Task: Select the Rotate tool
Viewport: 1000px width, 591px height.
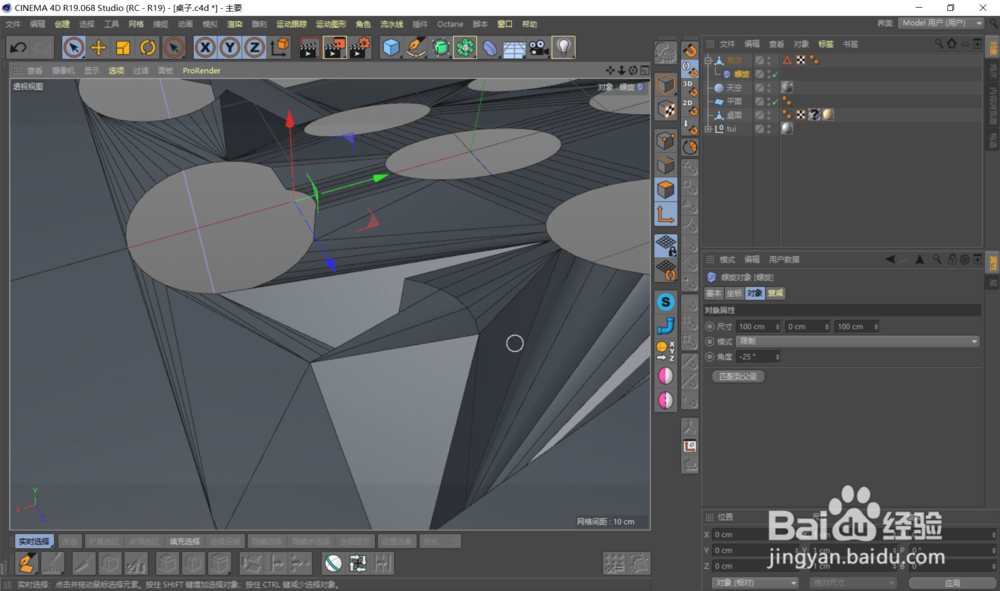Action: coord(150,47)
